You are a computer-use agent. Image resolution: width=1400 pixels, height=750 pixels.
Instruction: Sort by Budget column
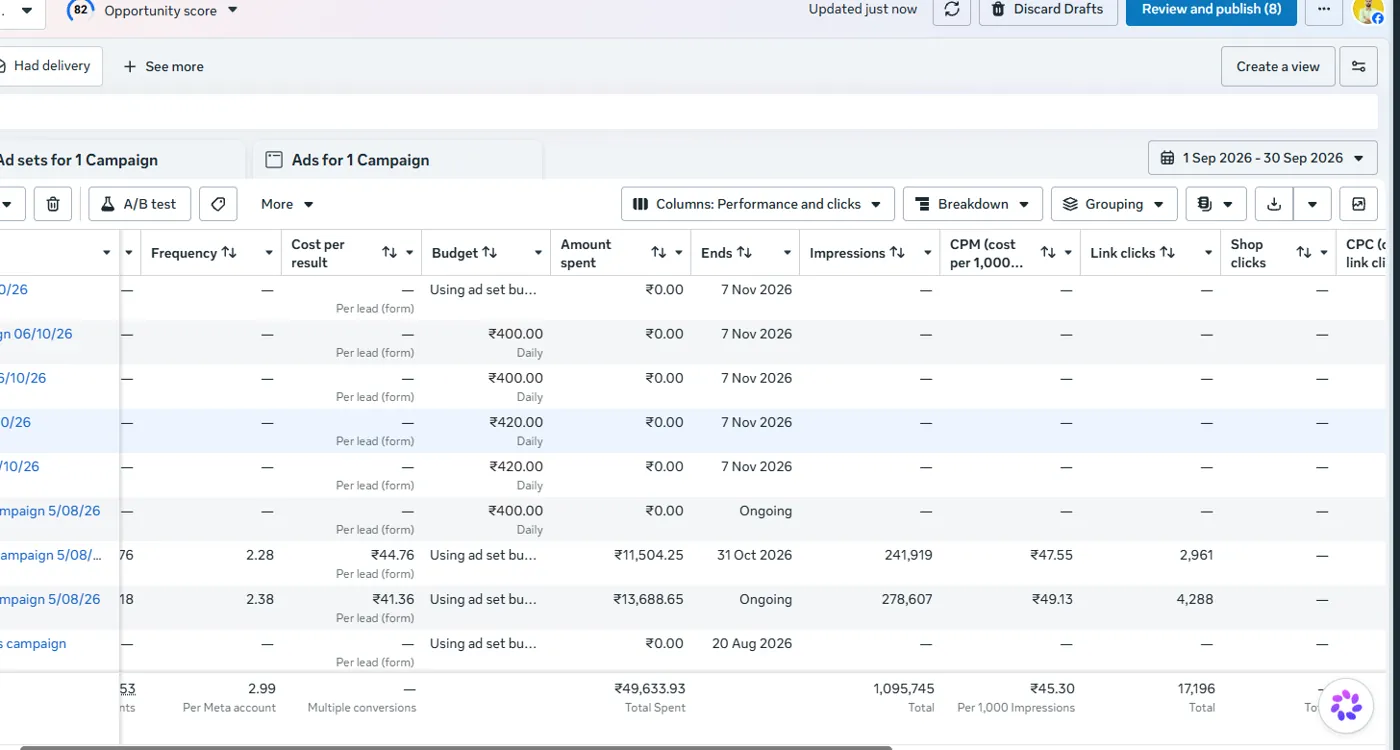(489, 253)
